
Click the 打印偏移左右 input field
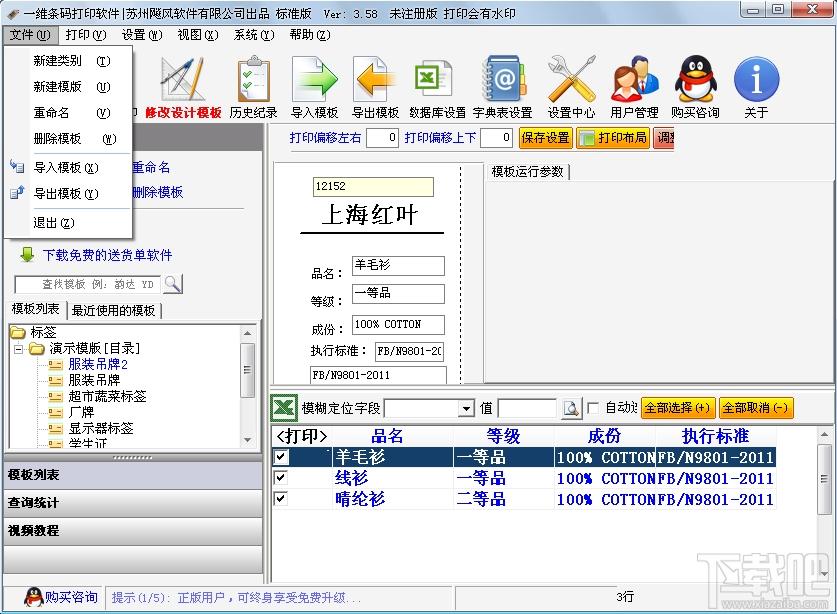pos(382,138)
